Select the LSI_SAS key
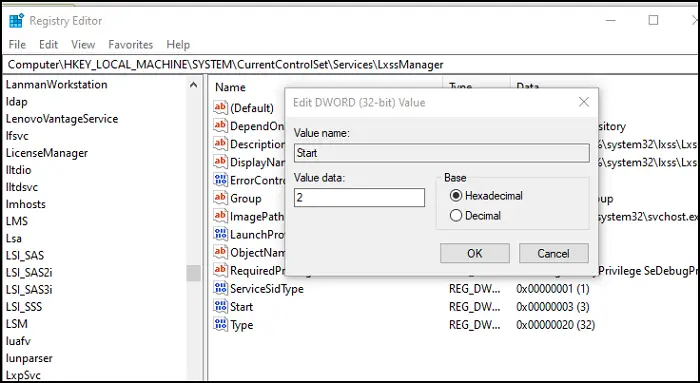Image resolution: width=700 pixels, height=383 pixels. [x=25, y=255]
